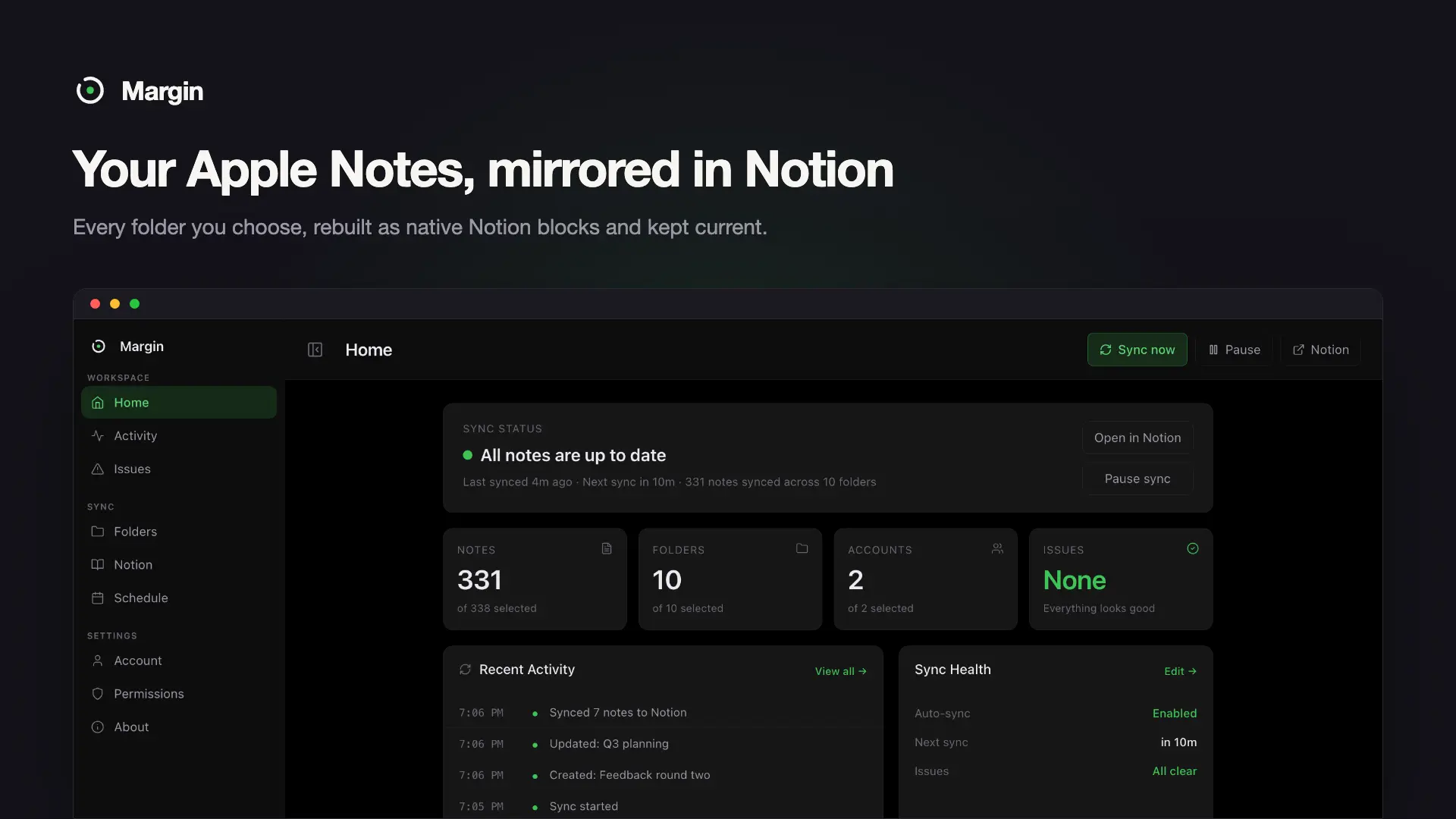Open the Schedule settings page
The width and height of the screenshot is (1456, 819).
pos(179,598)
